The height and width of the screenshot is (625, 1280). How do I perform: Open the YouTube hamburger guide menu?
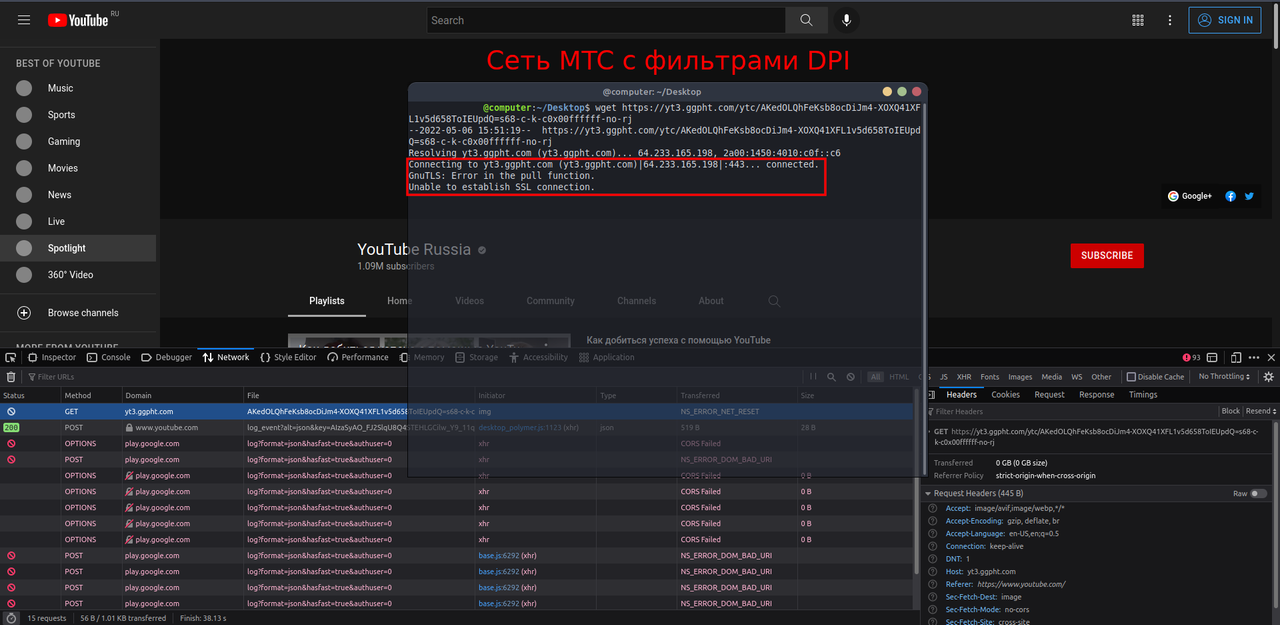coord(24,20)
